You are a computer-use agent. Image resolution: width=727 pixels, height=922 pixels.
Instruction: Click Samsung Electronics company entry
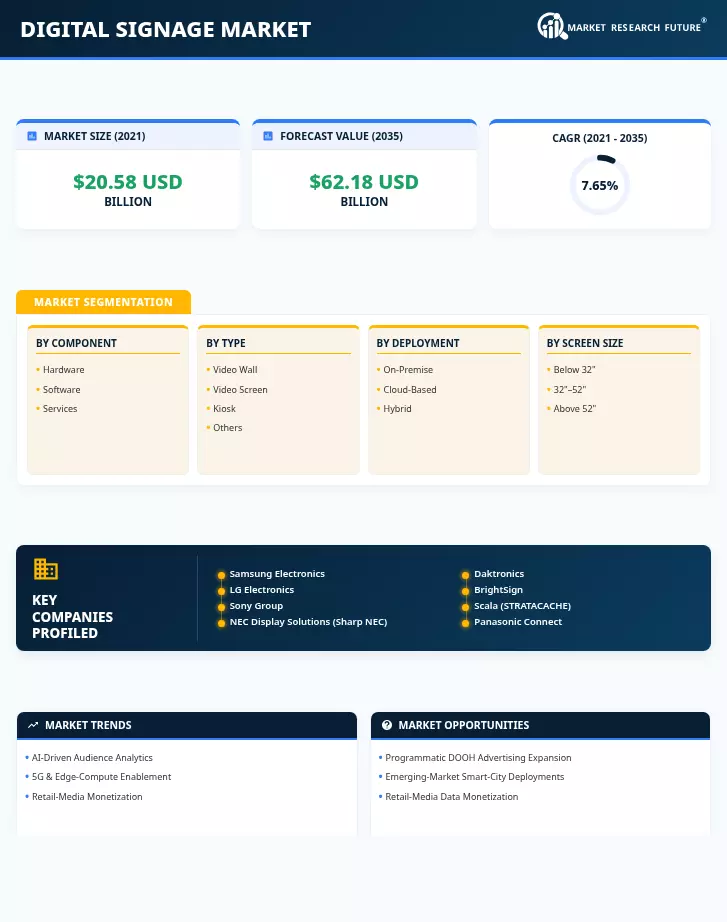[x=277, y=574]
